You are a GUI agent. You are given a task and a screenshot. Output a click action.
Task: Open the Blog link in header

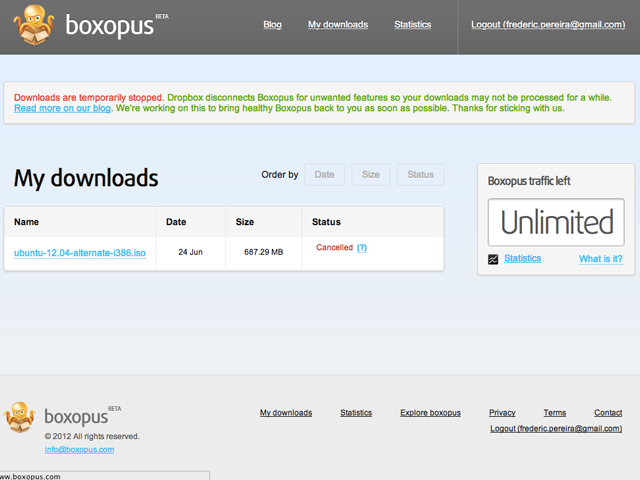pos(272,24)
